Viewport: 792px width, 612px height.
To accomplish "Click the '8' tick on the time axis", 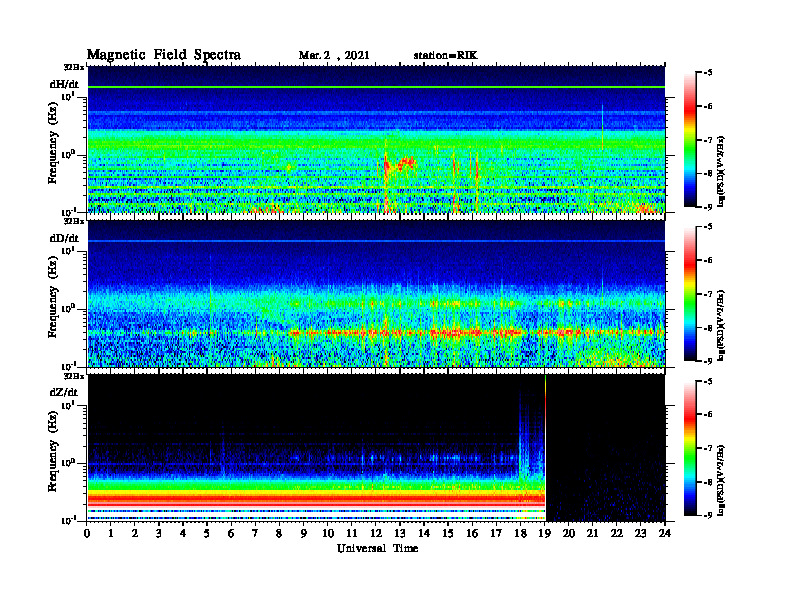I will [x=279, y=534].
